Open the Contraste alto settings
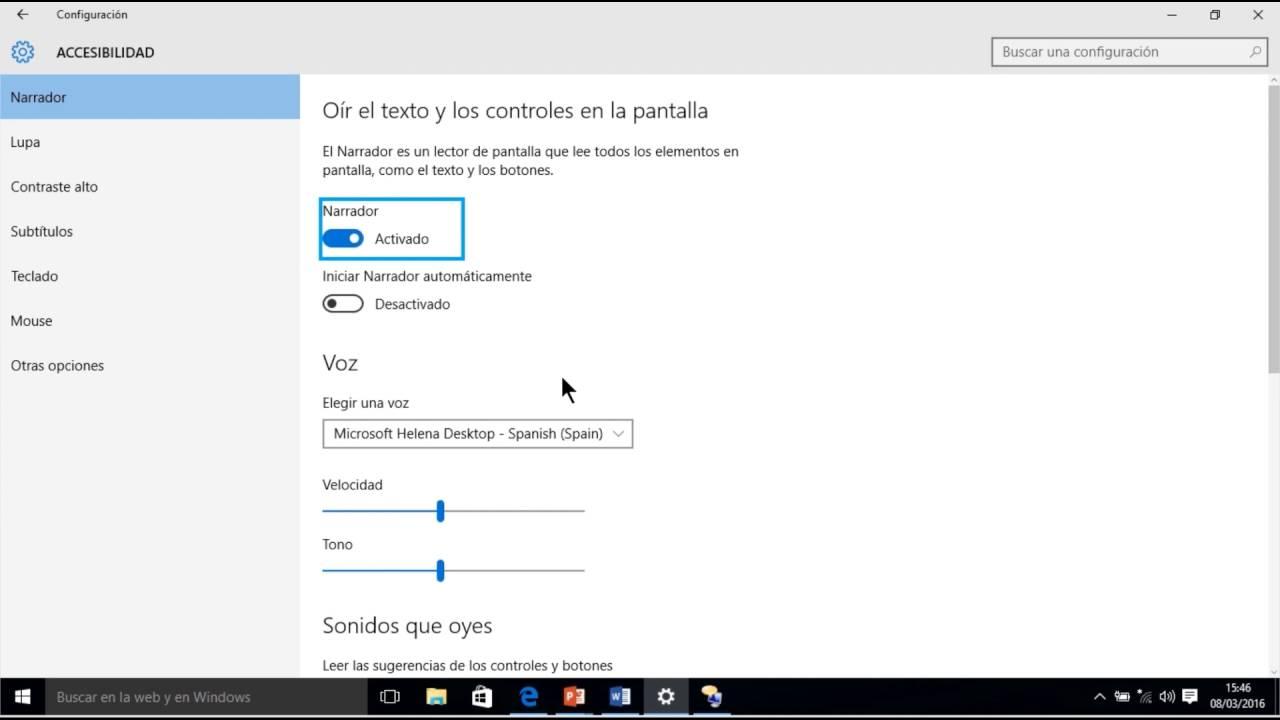The image size is (1280, 720). coord(54,186)
